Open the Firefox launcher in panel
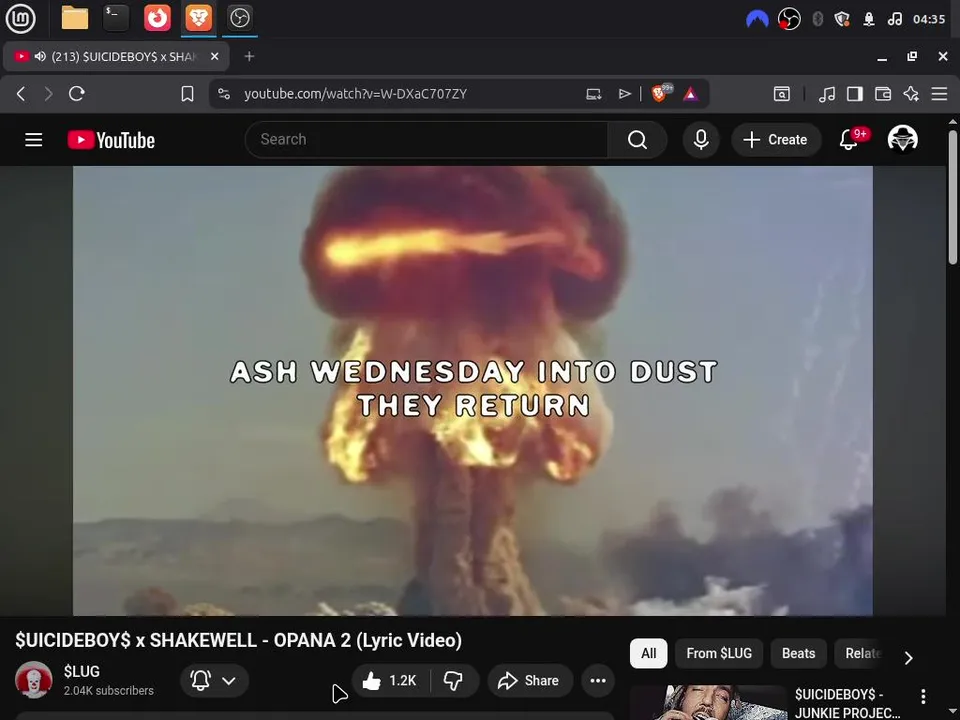Screen dimensions: 960x720 (x=157, y=18)
